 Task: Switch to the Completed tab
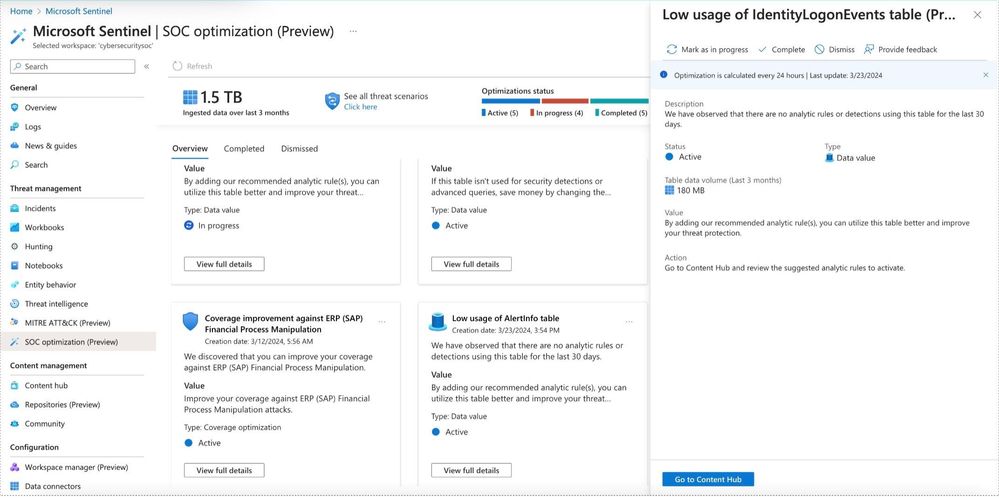tap(244, 148)
